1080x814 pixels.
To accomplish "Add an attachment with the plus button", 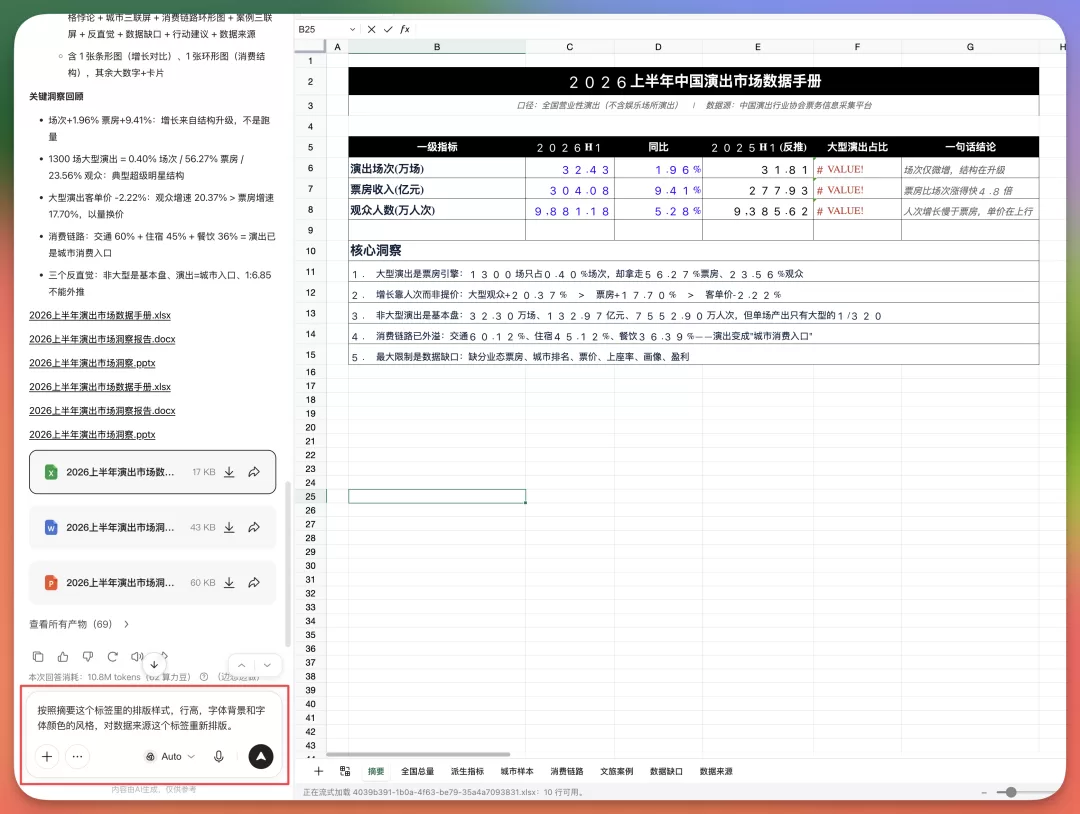I will (47, 756).
